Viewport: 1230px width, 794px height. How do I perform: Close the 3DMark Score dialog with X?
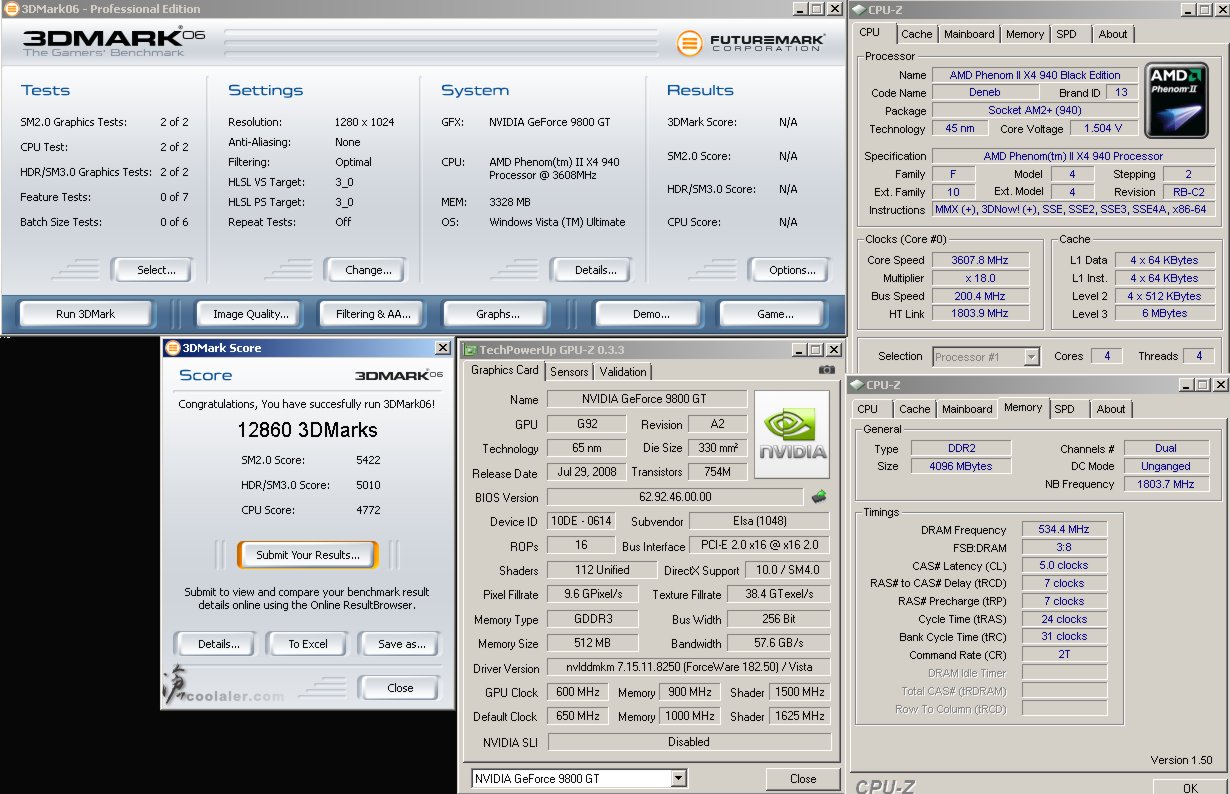pyautogui.click(x=442, y=348)
